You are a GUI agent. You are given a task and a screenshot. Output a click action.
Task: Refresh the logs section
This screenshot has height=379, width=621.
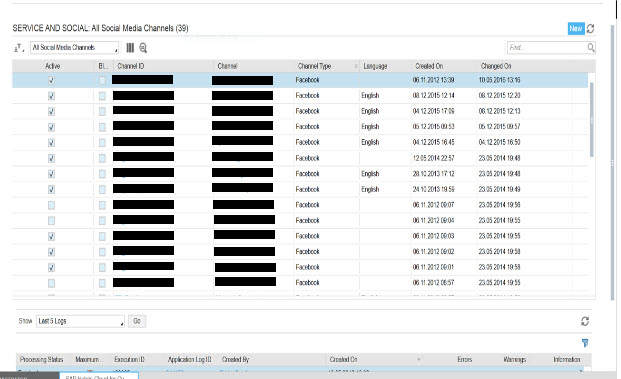585,321
